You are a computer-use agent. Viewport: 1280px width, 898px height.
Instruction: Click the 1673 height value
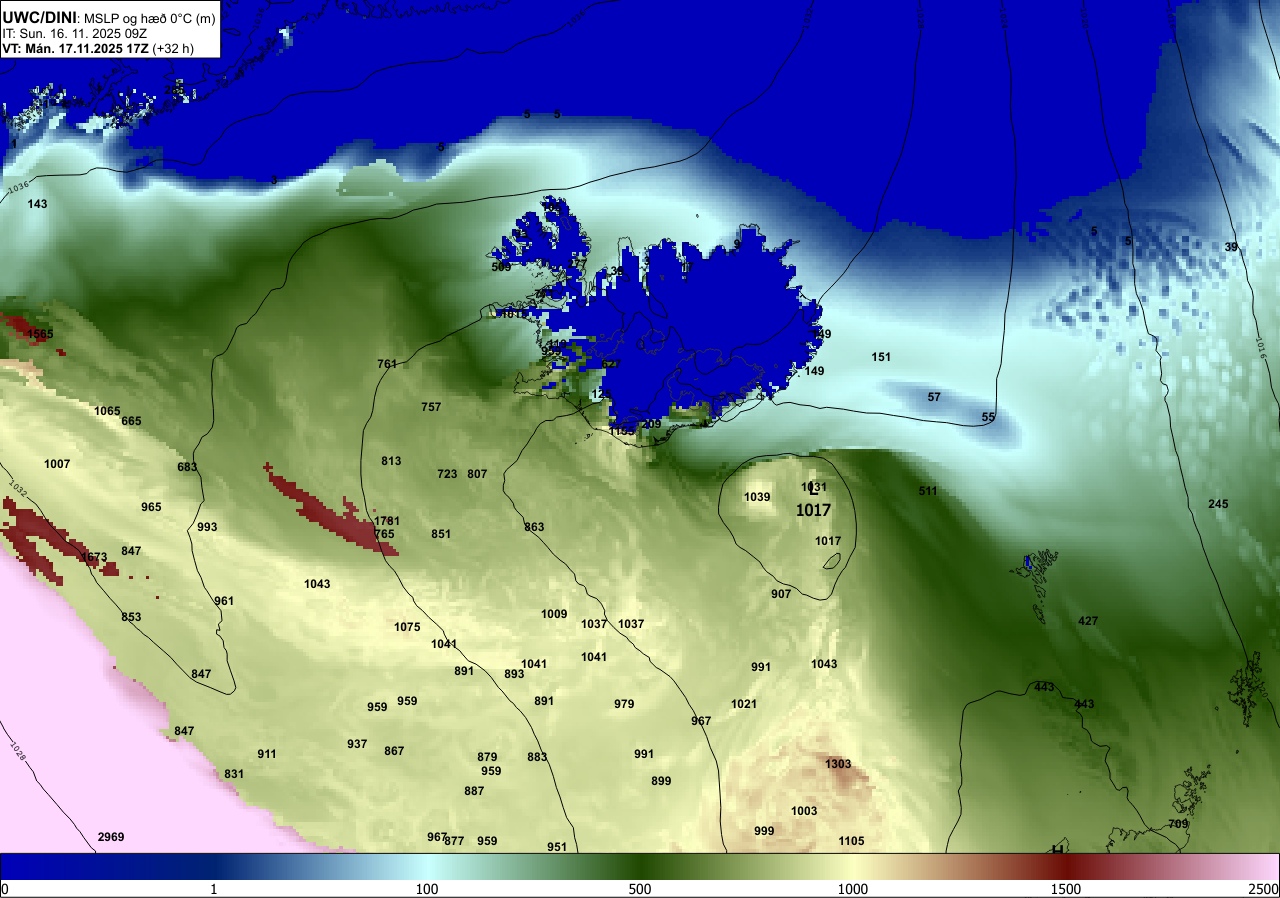click(93, 558)
